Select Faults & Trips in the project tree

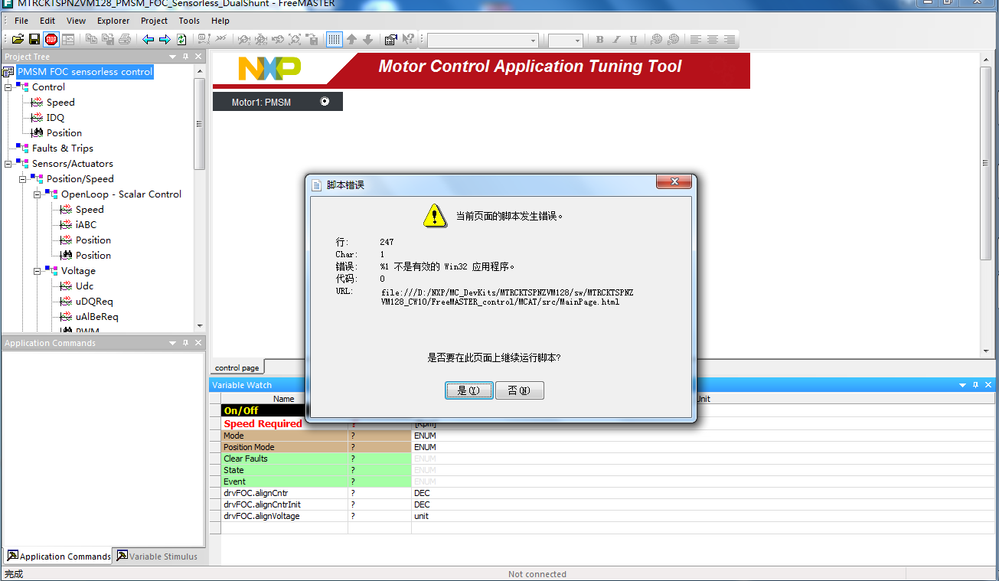(62, 148)
